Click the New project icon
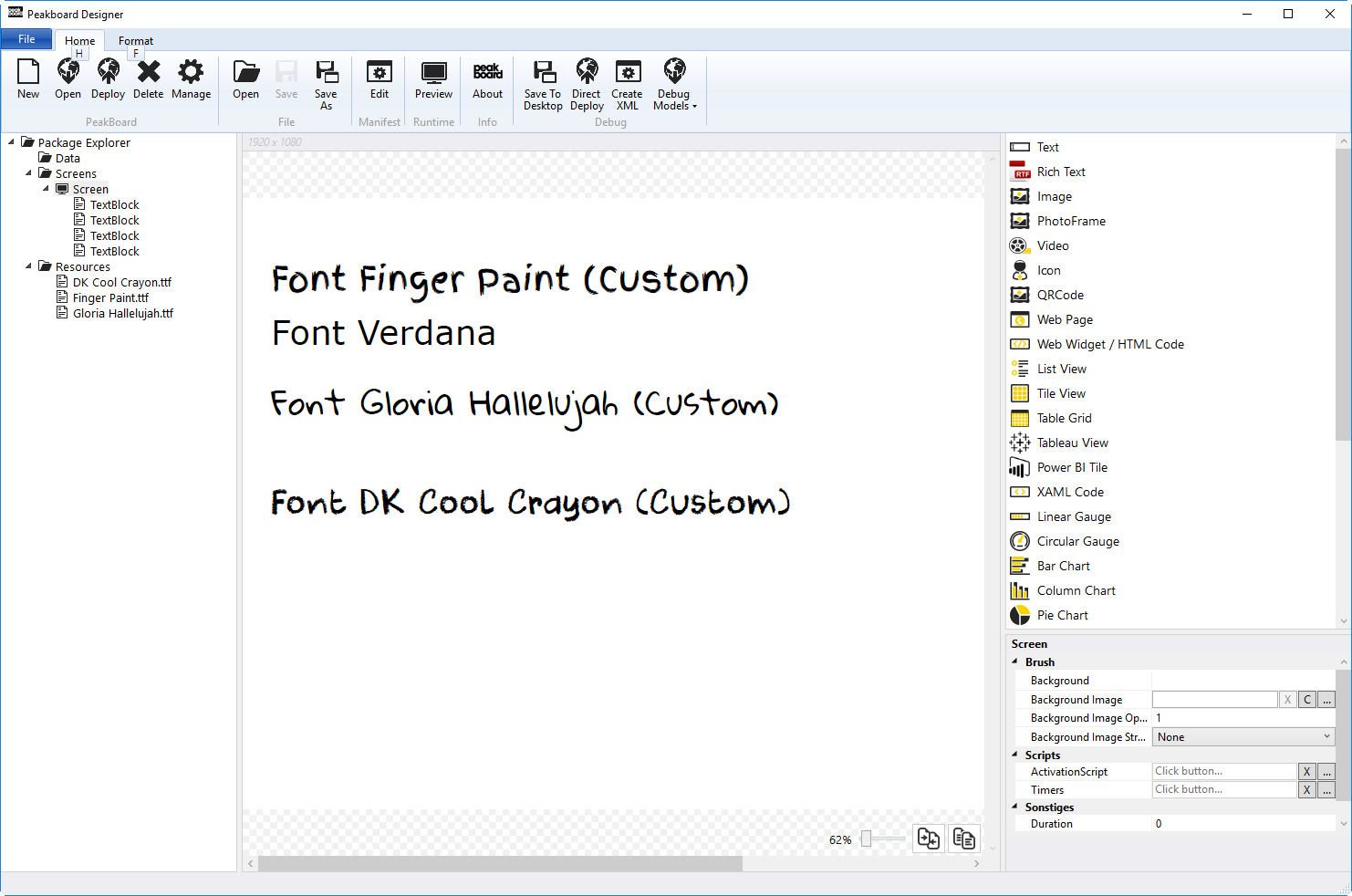 pyautogui.click(x=28, y=72)
